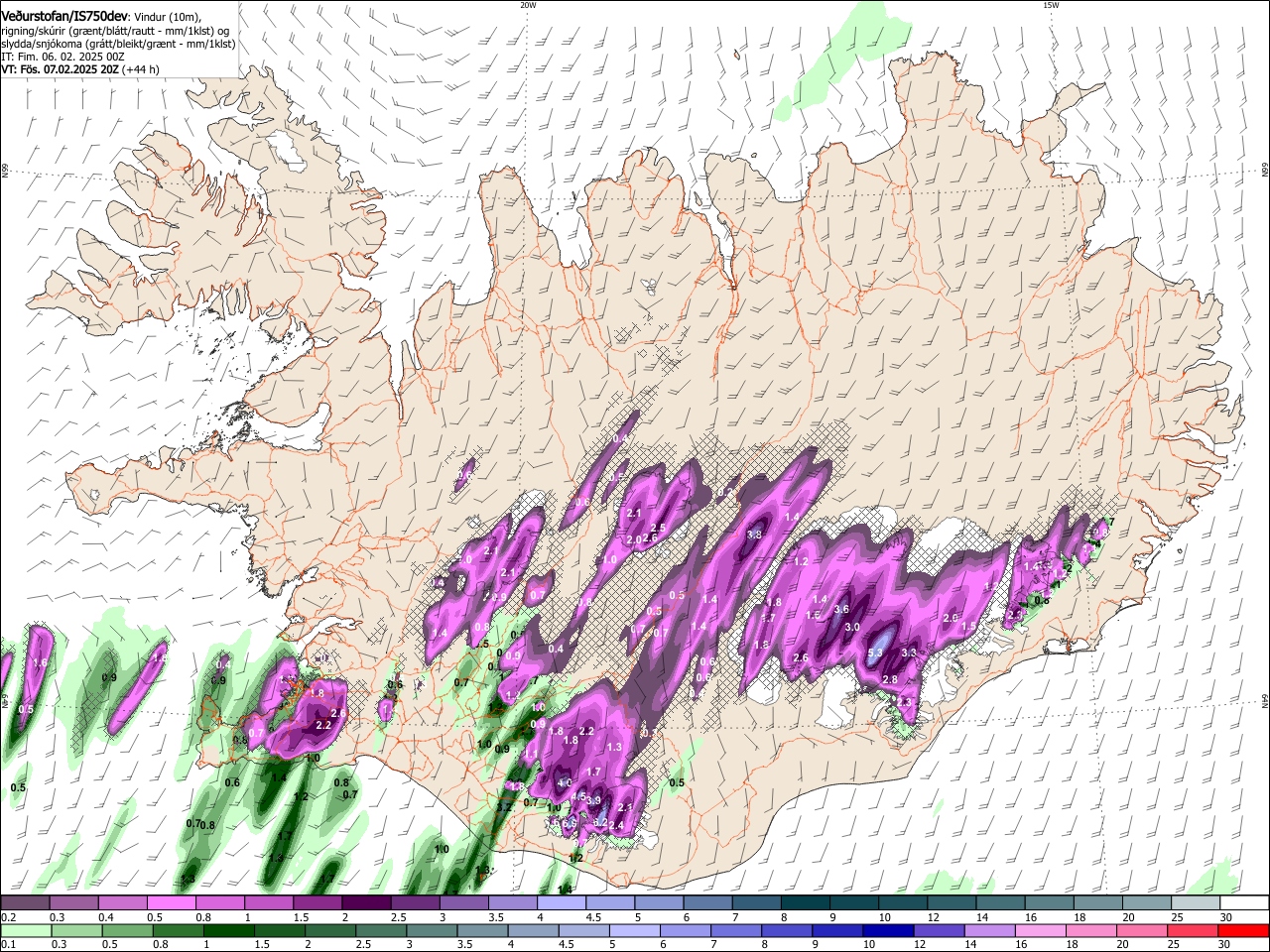The image size is (1270, 952).
Task: Click the top scale label 4.5
Action: 593,917
